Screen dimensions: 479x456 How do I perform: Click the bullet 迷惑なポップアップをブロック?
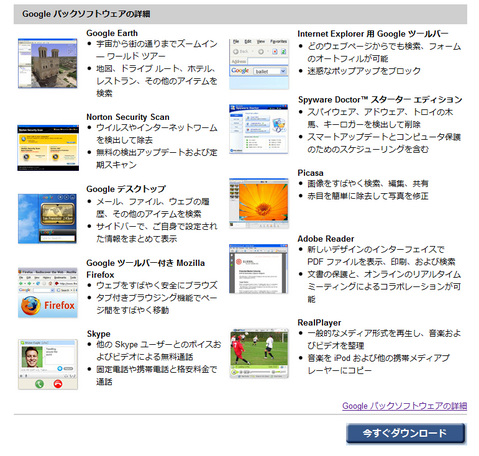coord(364,71)
